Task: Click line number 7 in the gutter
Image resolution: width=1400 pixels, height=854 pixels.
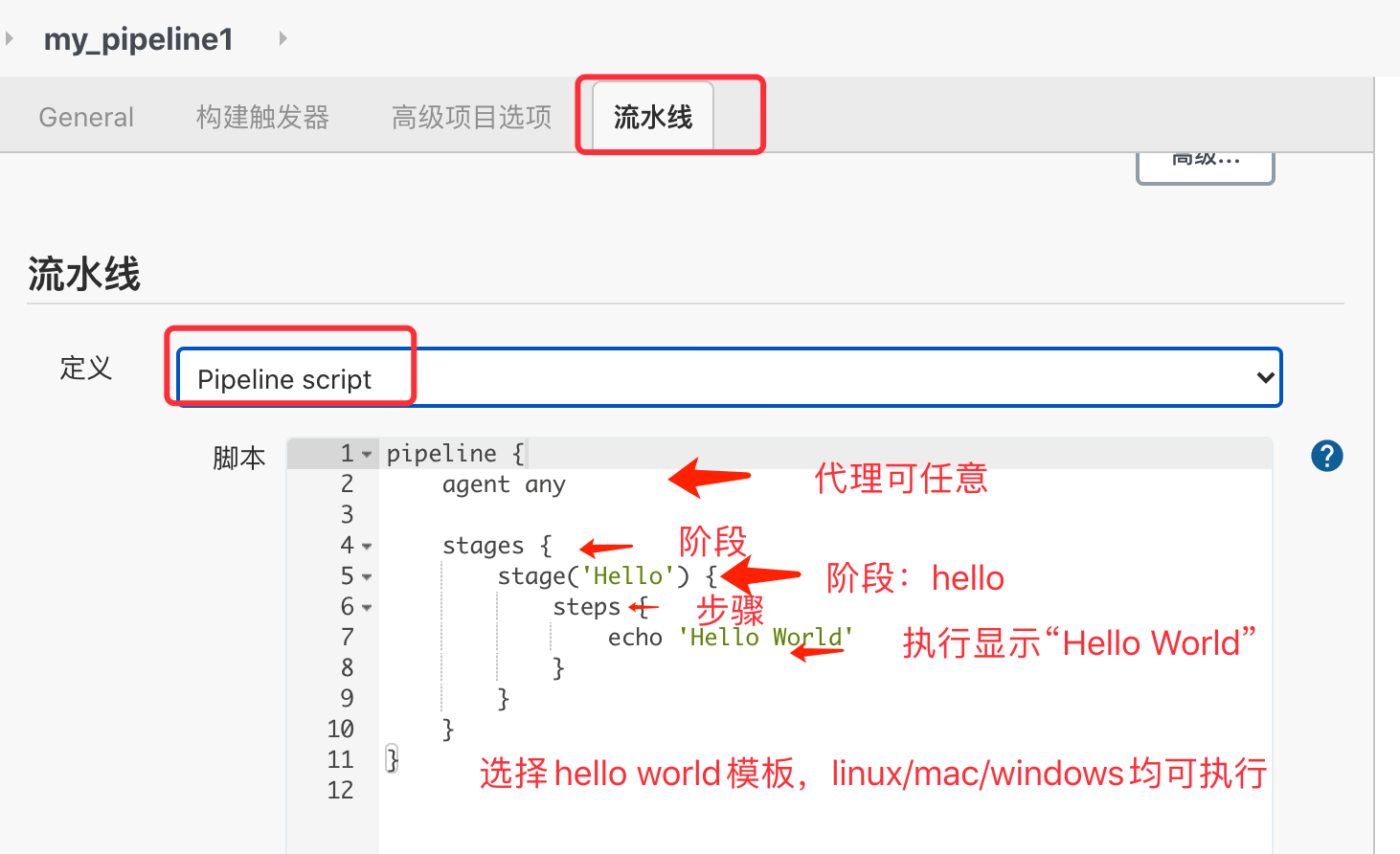Action: (347, 637)
